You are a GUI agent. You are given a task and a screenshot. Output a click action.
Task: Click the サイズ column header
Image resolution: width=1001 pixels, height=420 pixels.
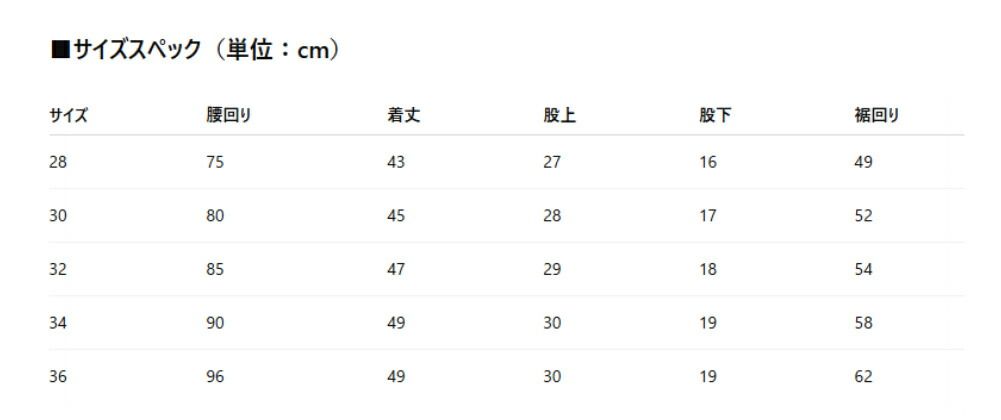click(x=68, y=115)
